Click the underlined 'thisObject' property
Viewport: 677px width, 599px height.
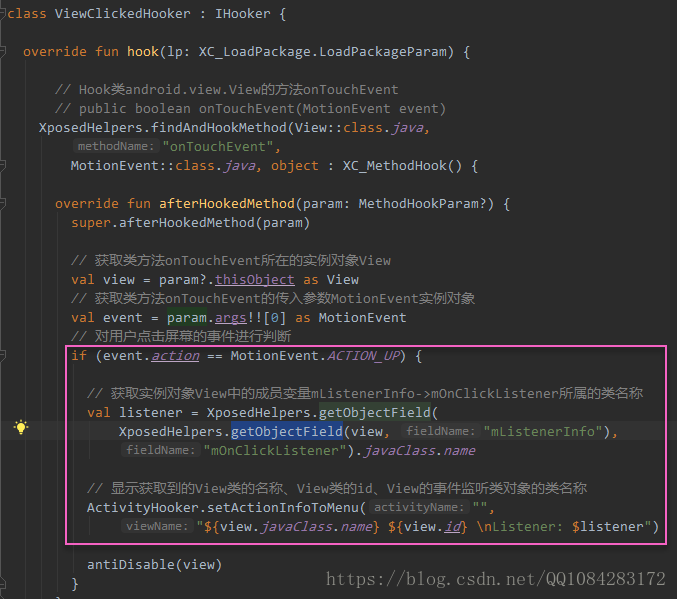click(255, 280)
